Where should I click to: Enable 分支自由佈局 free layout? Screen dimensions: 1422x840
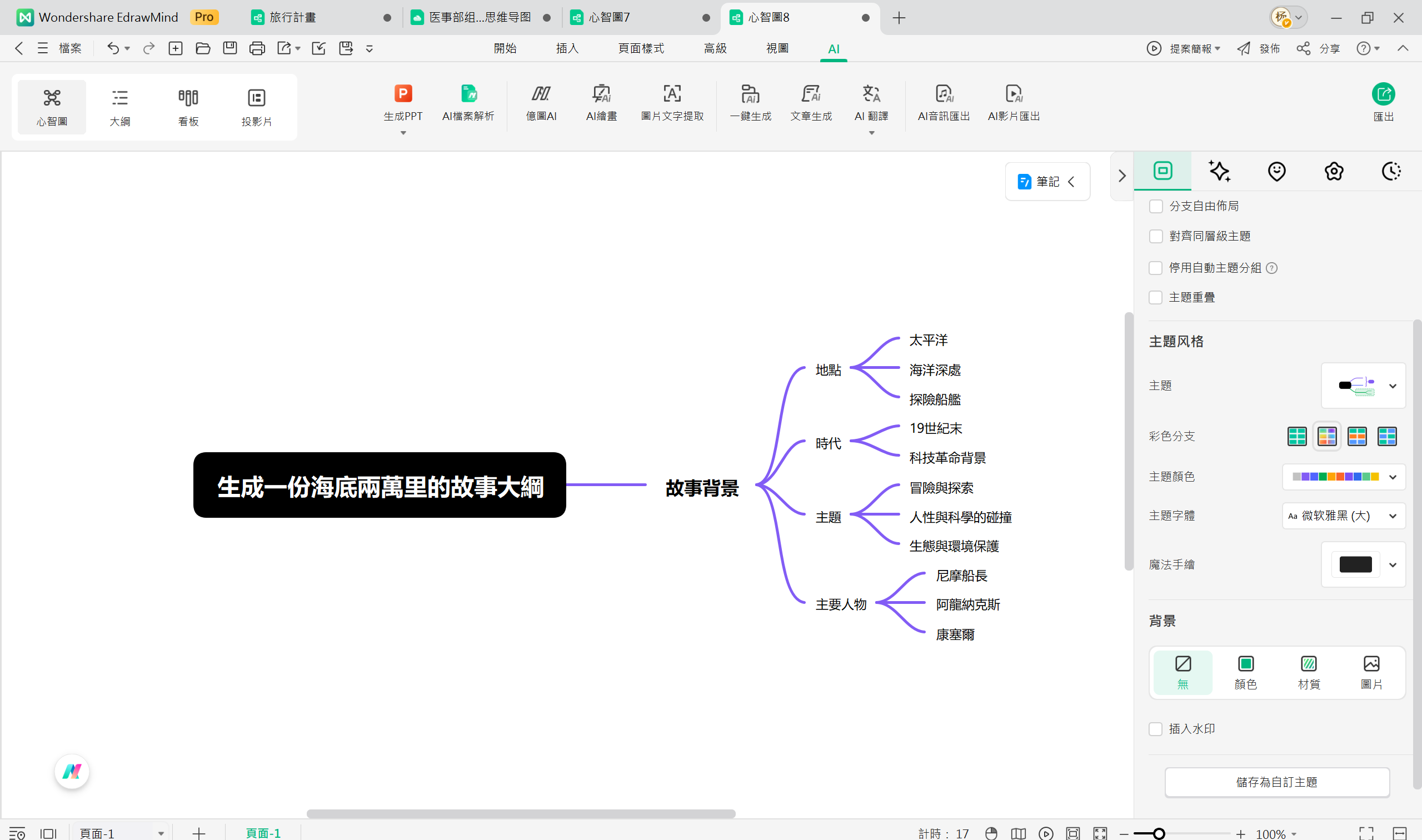(x=1156, y=206)
